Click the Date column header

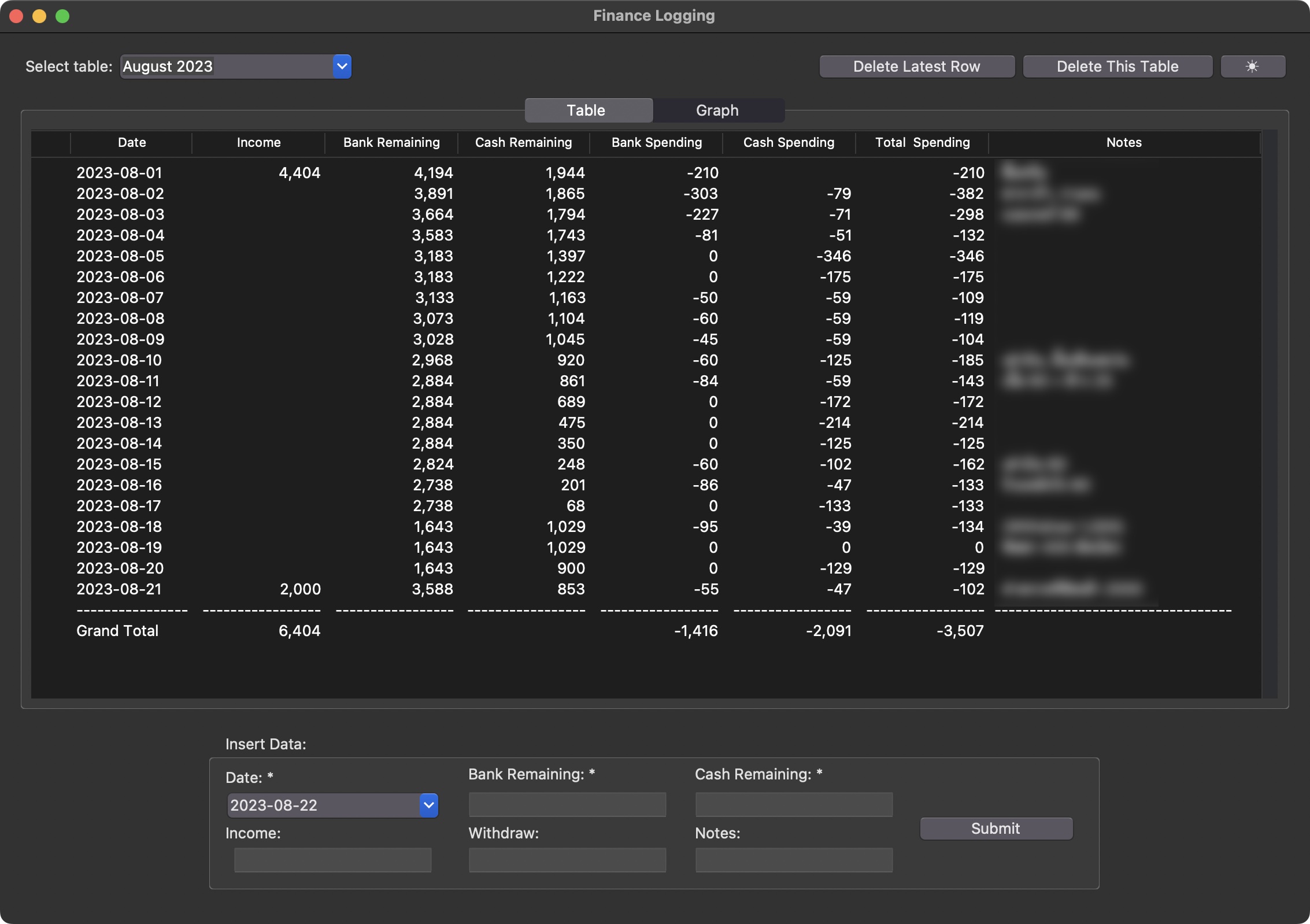(131, 142)
